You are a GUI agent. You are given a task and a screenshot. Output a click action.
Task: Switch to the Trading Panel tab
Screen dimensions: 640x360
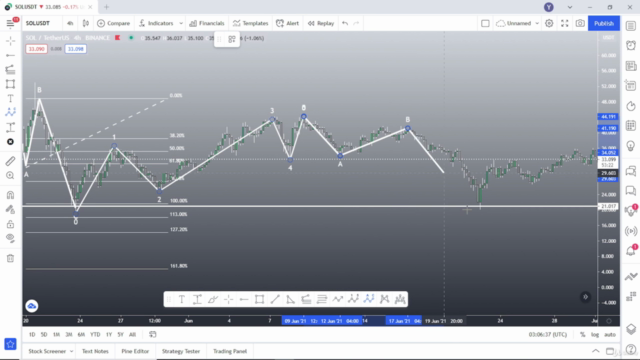[230, 351]
